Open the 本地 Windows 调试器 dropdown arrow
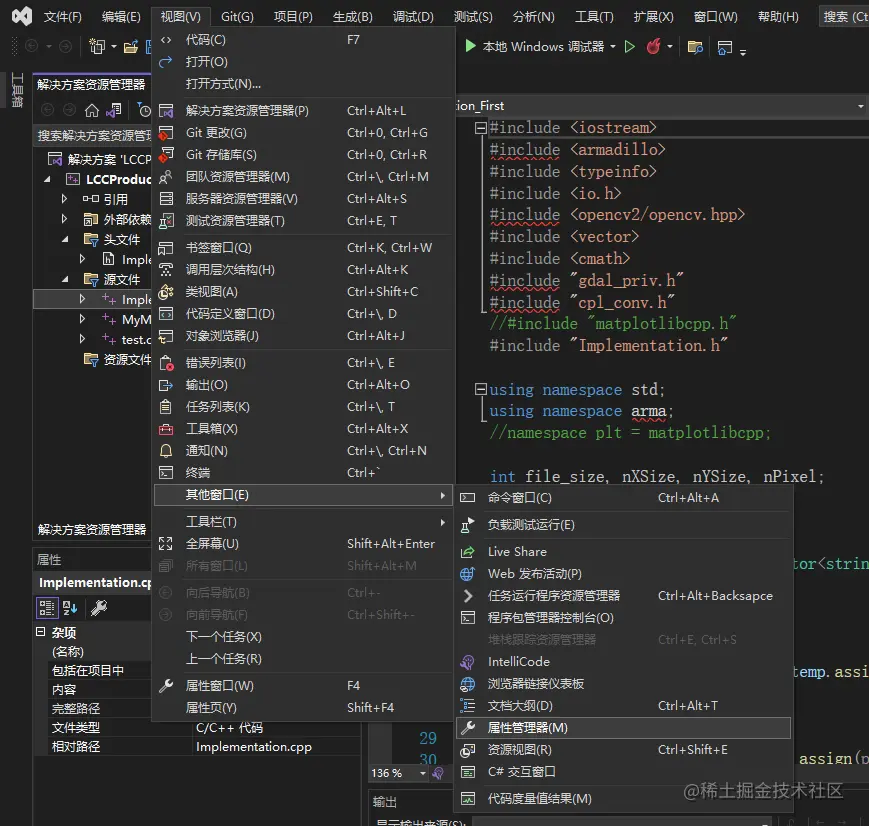869x826 pixels. pos(613,47)
